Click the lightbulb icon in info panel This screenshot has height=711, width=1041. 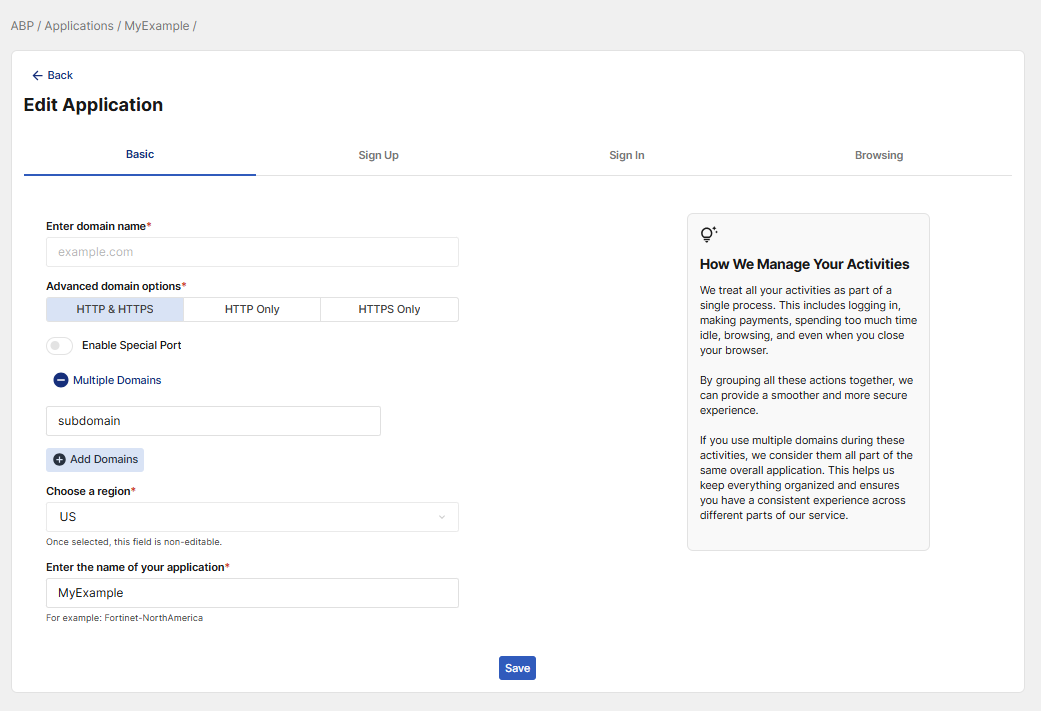click(x=708, y=234)
